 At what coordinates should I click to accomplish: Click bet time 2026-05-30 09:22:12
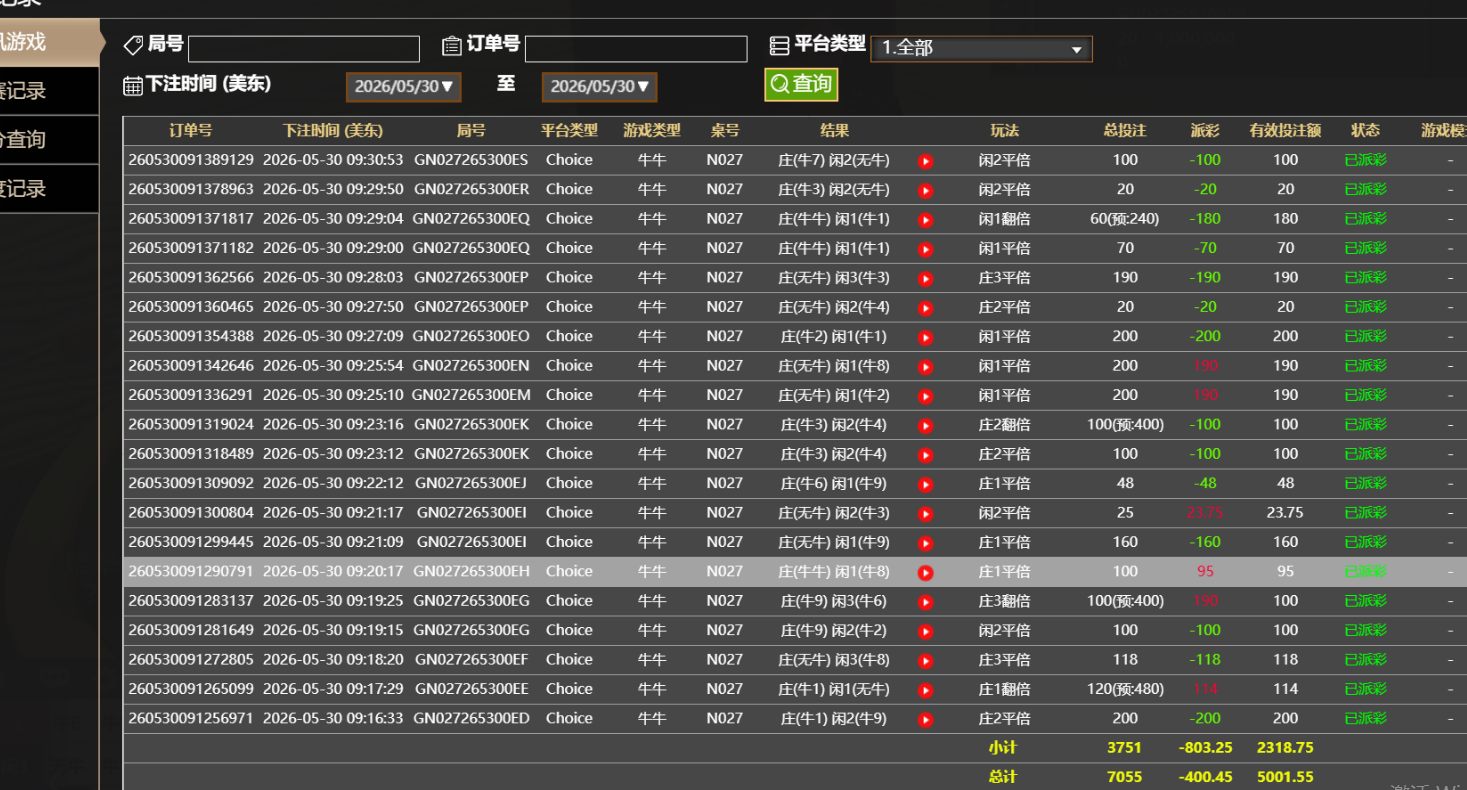(333, 483)
